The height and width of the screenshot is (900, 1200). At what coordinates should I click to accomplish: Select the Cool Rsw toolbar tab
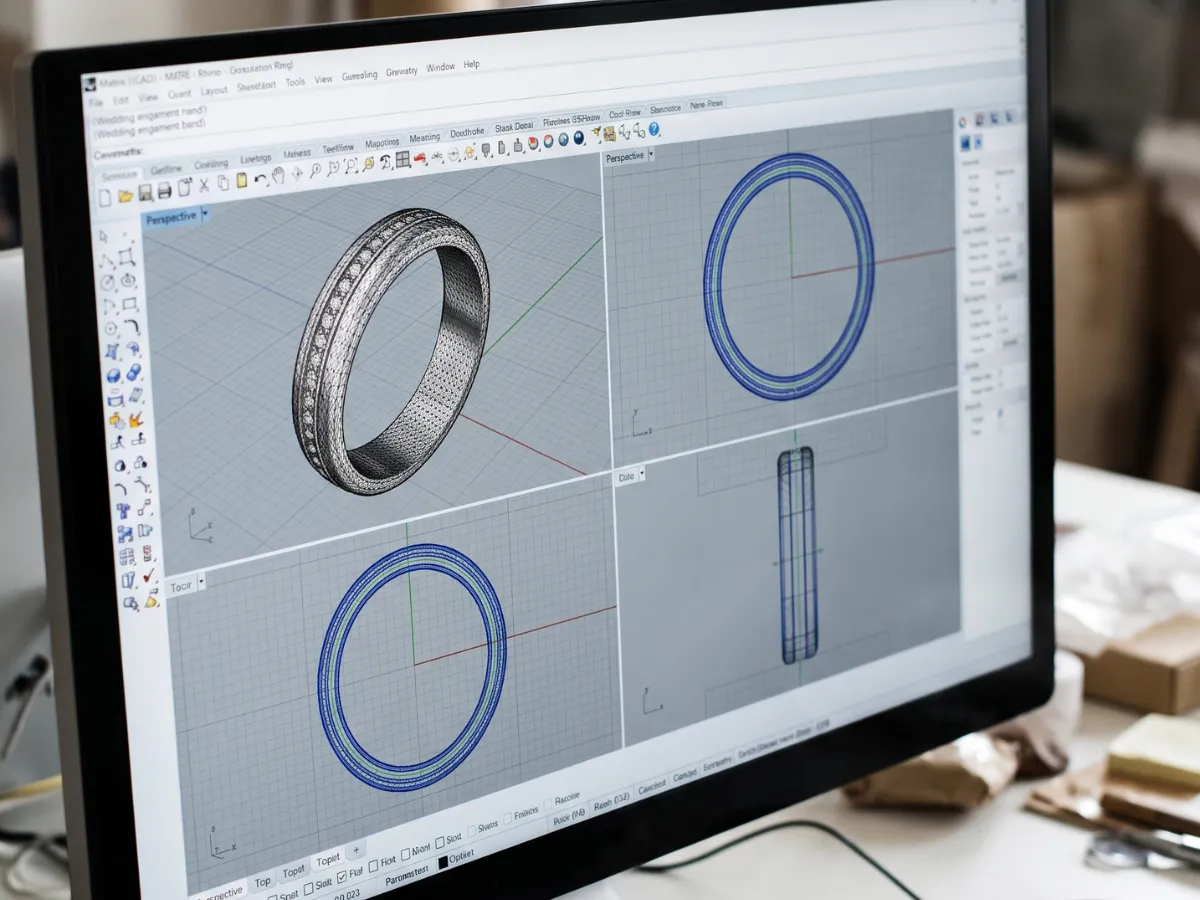tap(625, 114)
